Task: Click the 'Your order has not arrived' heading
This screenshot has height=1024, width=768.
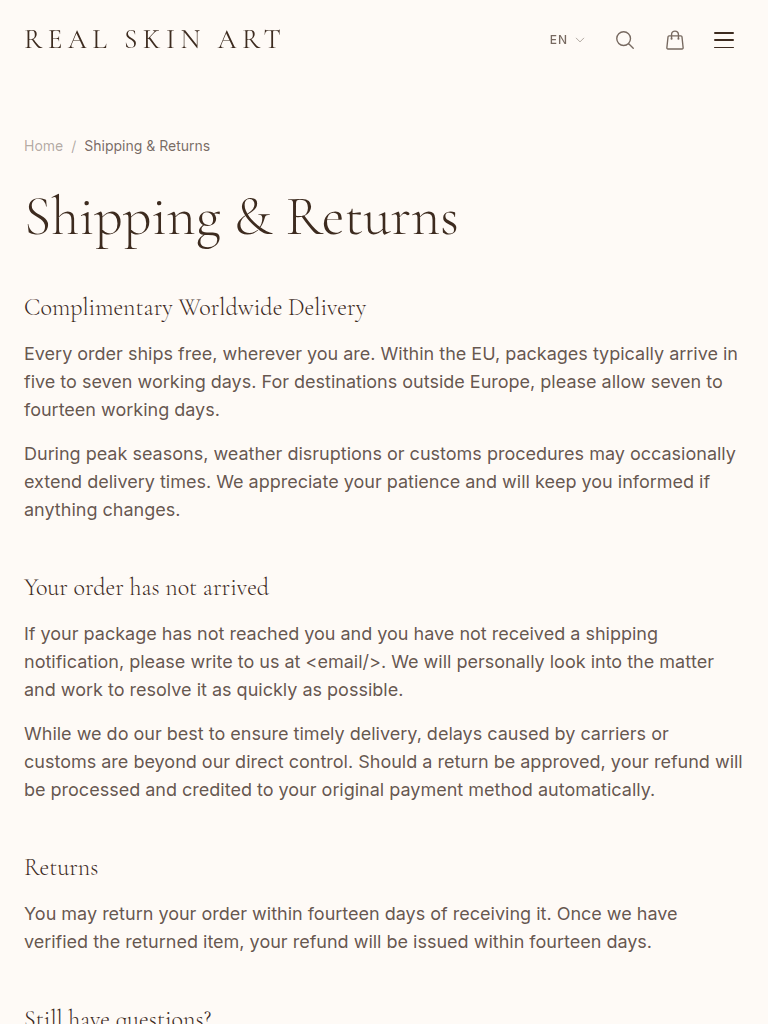Action: click(146, 587)
